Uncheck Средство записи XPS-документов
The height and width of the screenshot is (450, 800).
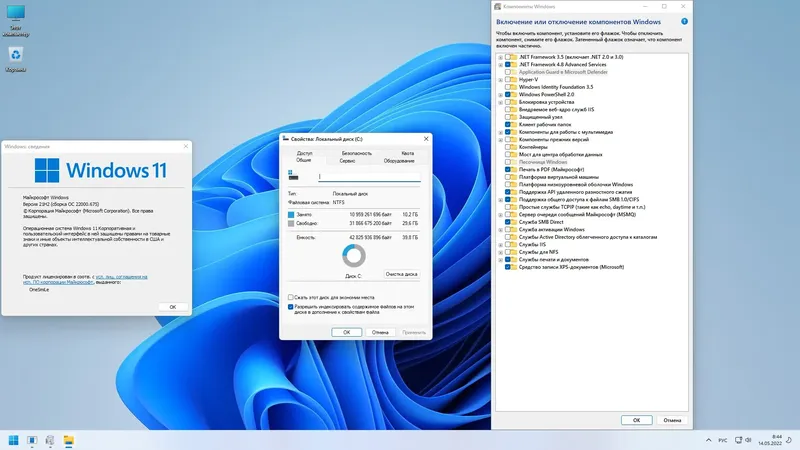pyautogui.click(x=508, y=267)
